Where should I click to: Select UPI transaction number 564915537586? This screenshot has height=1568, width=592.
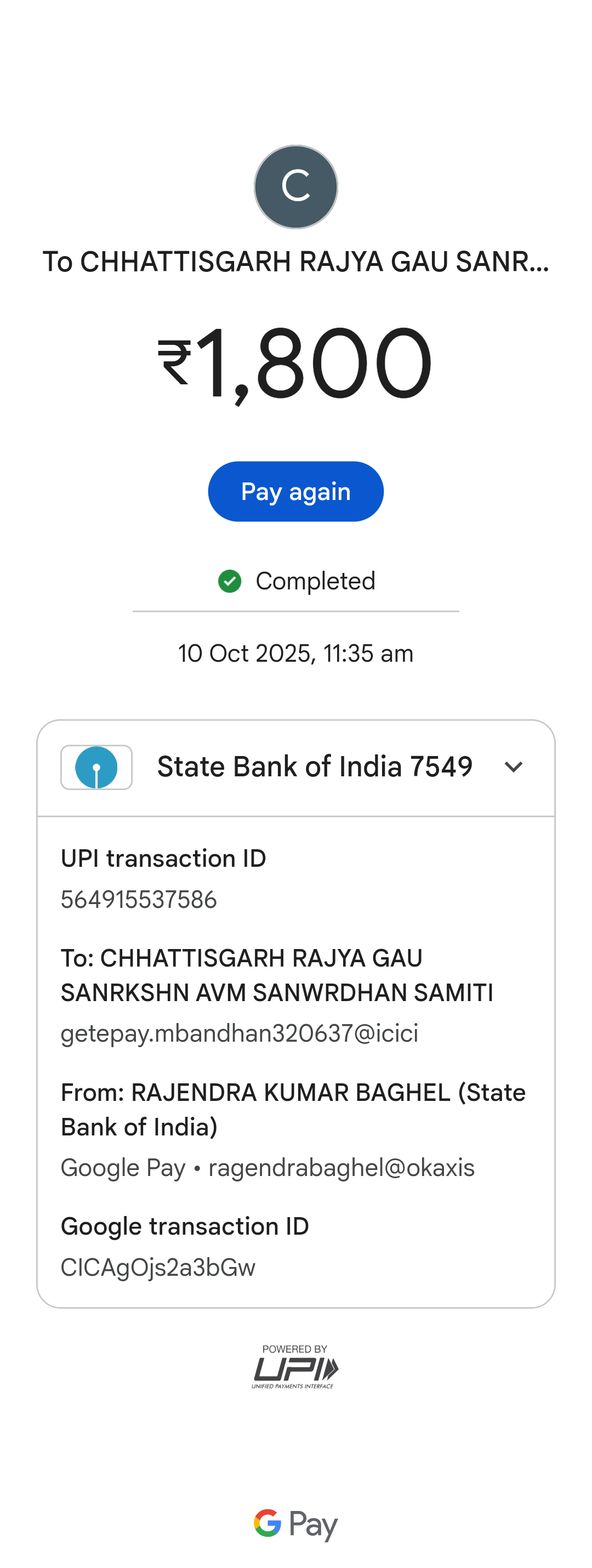[139, 900]
